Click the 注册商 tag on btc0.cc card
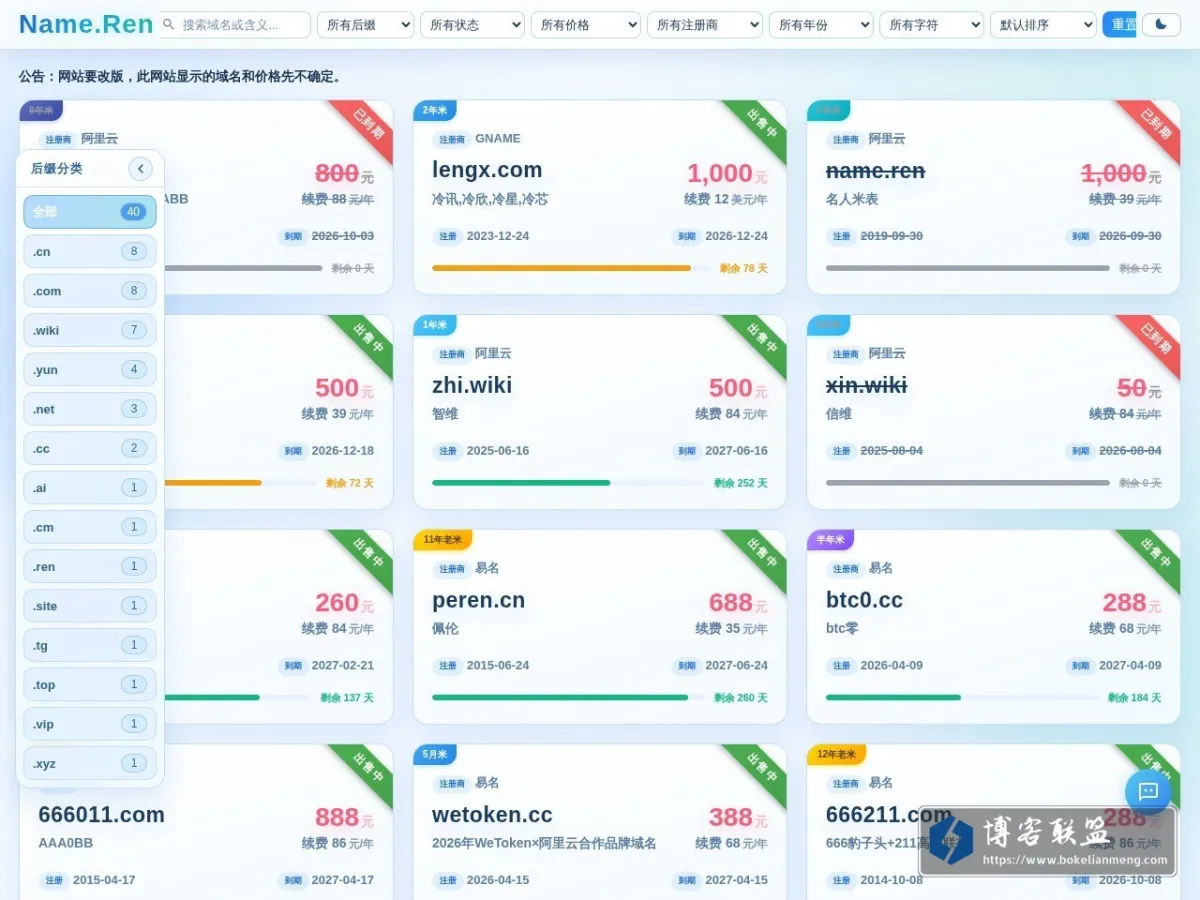Viewport: 1200px width, 900px height. (x=845, y=569)
